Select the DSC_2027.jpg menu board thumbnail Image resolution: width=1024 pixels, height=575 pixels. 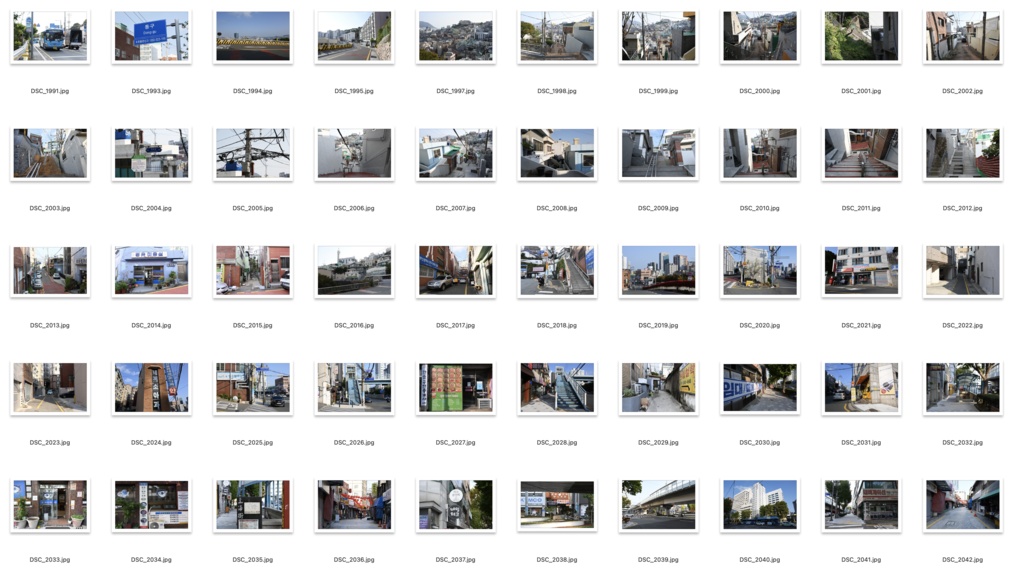(x=456, y=388)
